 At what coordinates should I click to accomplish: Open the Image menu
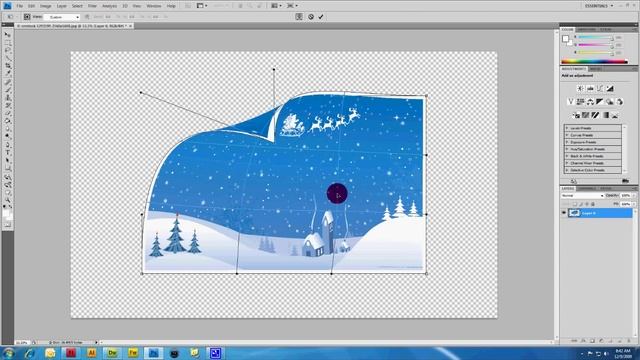tap(46, 6)
